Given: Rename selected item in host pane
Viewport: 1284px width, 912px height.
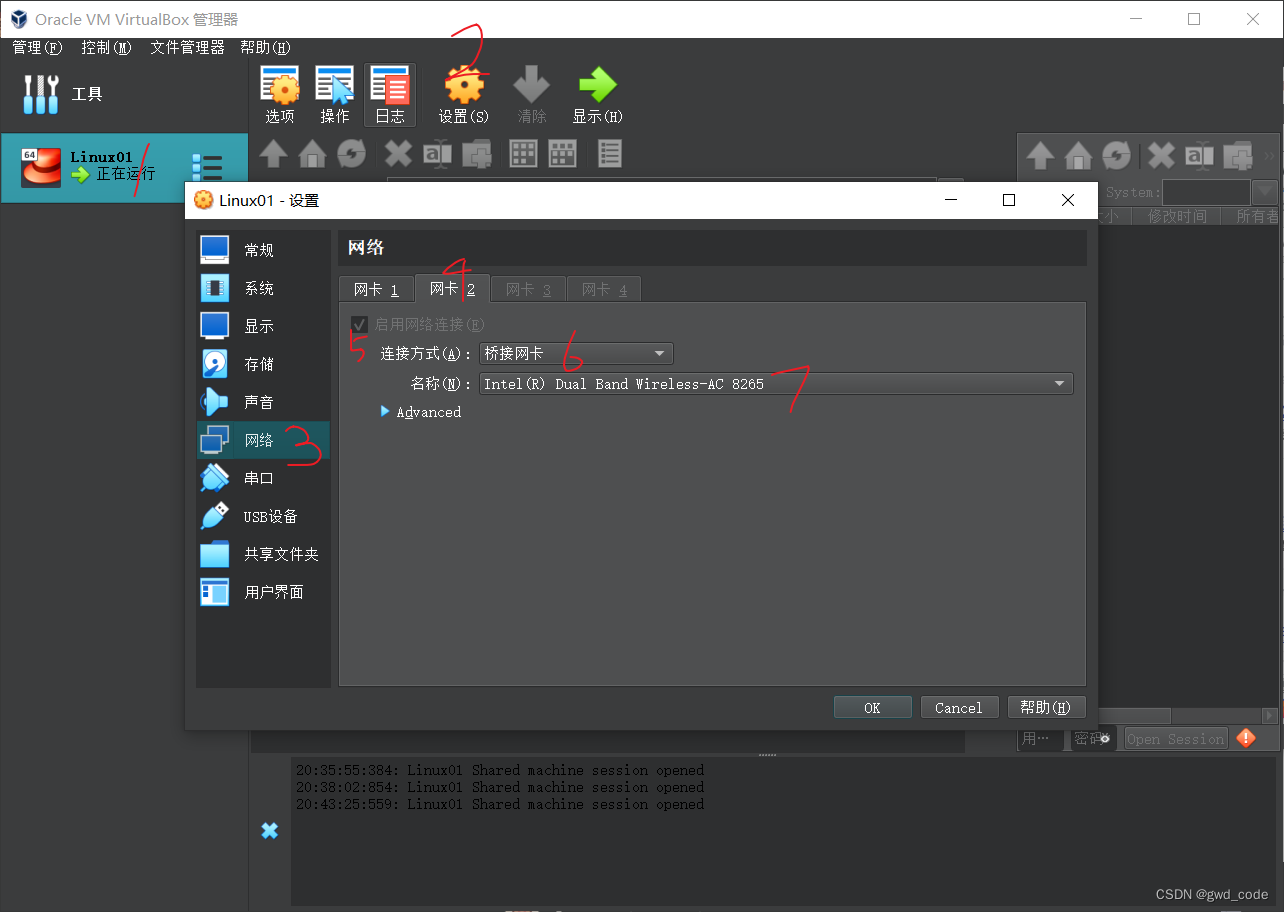Looking at the screenshot, I should coord(437,154).
